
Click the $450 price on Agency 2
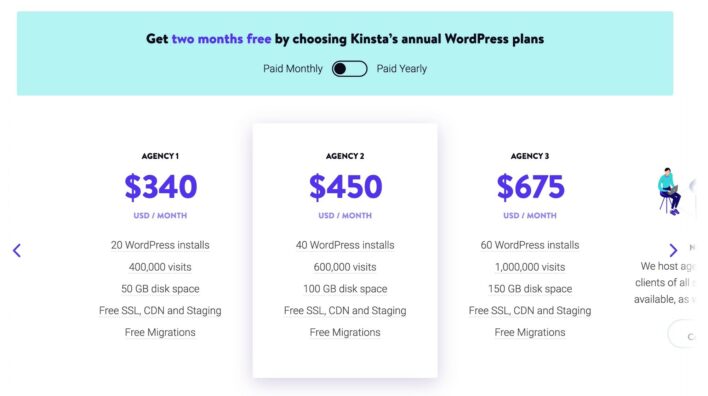(345, 186)
